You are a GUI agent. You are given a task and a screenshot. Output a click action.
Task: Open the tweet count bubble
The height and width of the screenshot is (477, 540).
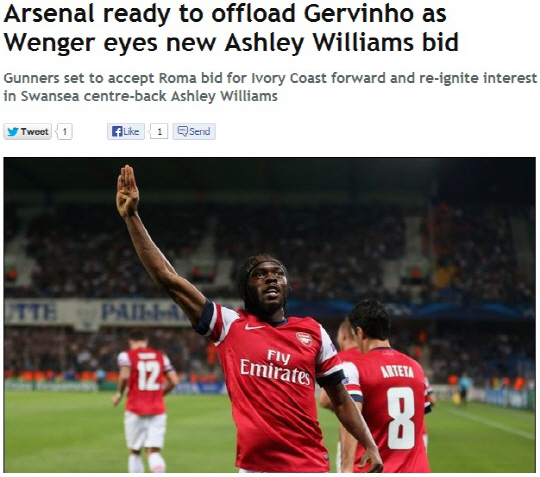point(64,132)
